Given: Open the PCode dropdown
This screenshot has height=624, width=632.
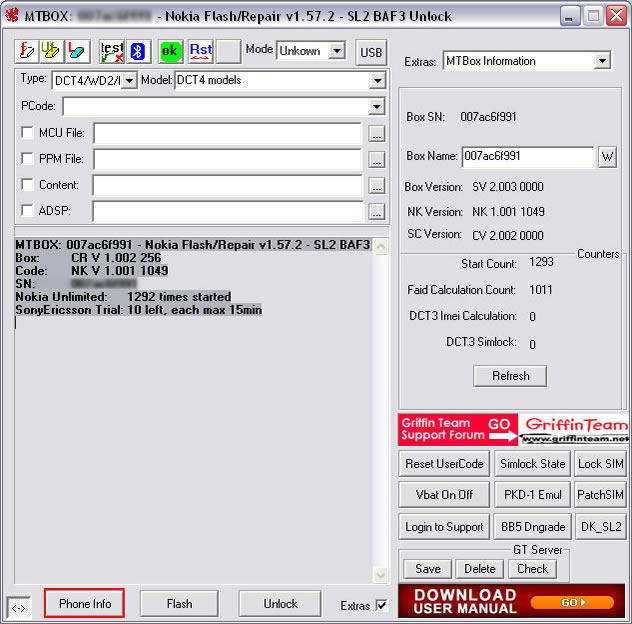Looking at the screenshot, I should [376, 107].
